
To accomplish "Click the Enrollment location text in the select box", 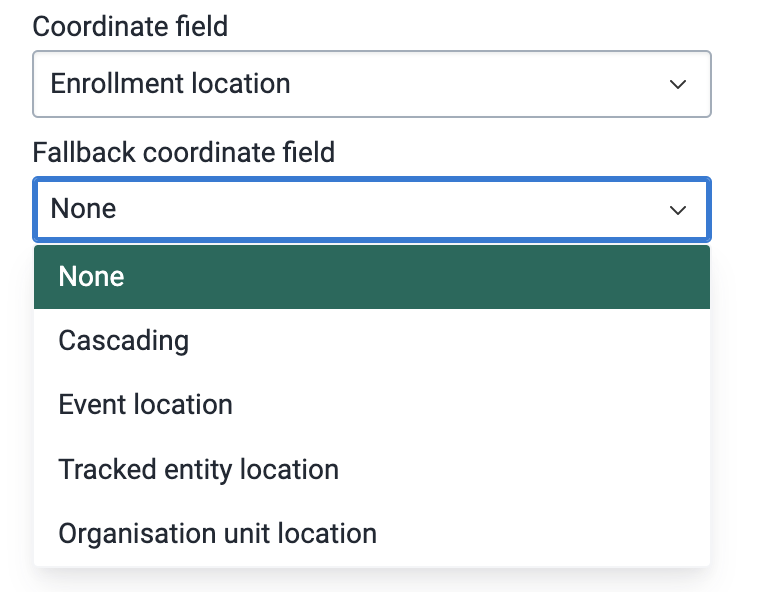I will pos(170,83).
